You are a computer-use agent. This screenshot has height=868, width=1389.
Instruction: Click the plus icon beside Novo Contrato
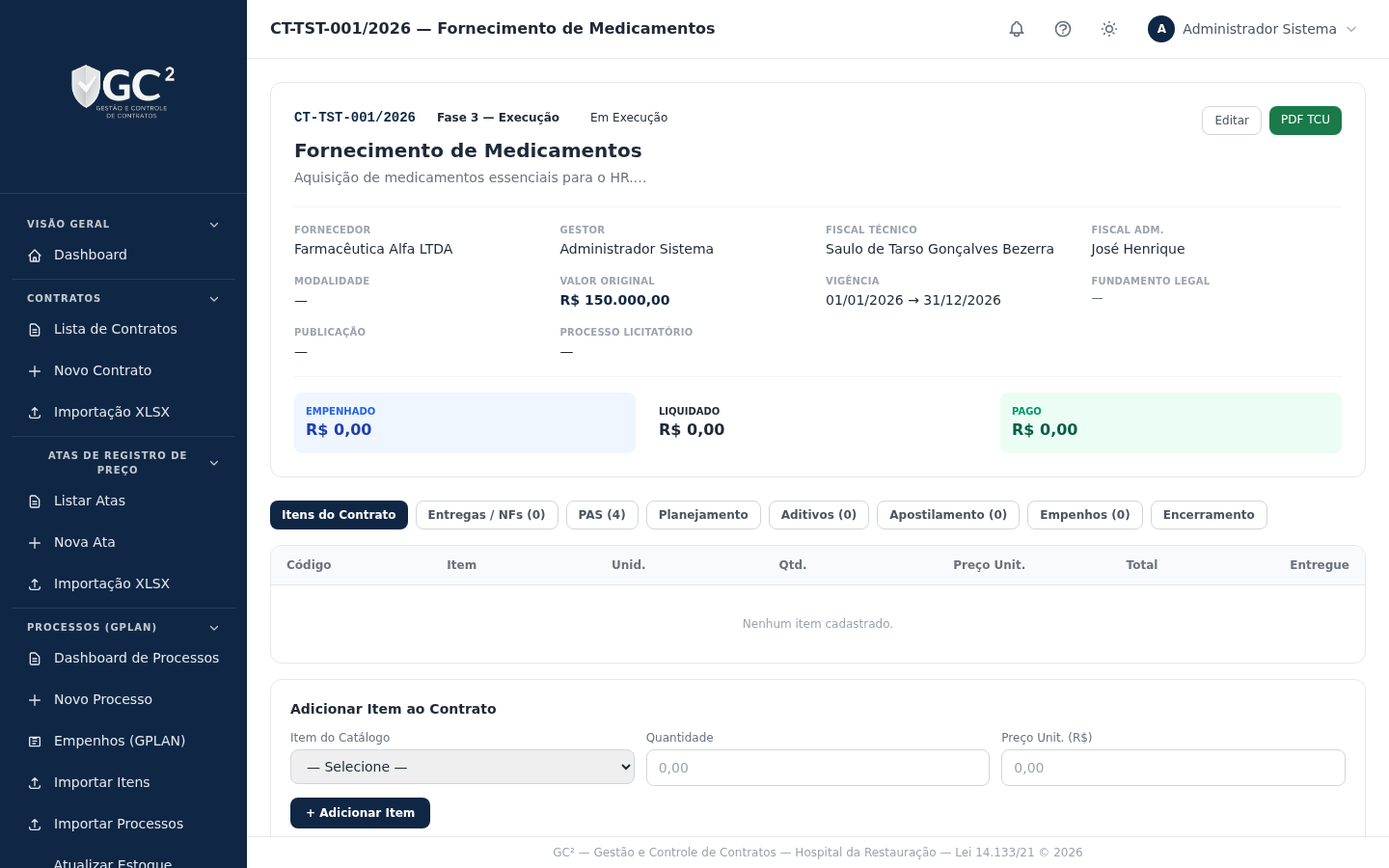(x=35, y=371)
